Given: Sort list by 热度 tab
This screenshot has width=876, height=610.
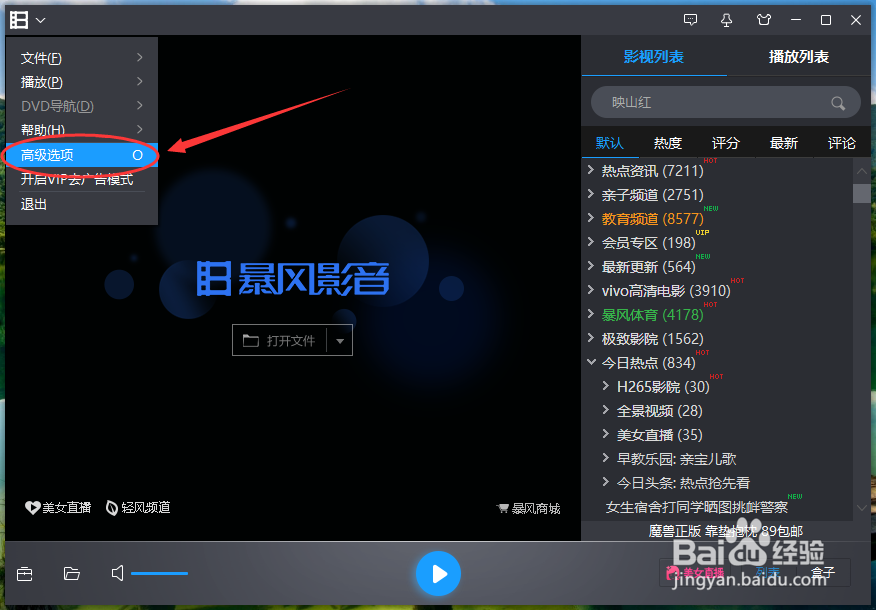Looking at the screenshot, I should click(668, 144).
